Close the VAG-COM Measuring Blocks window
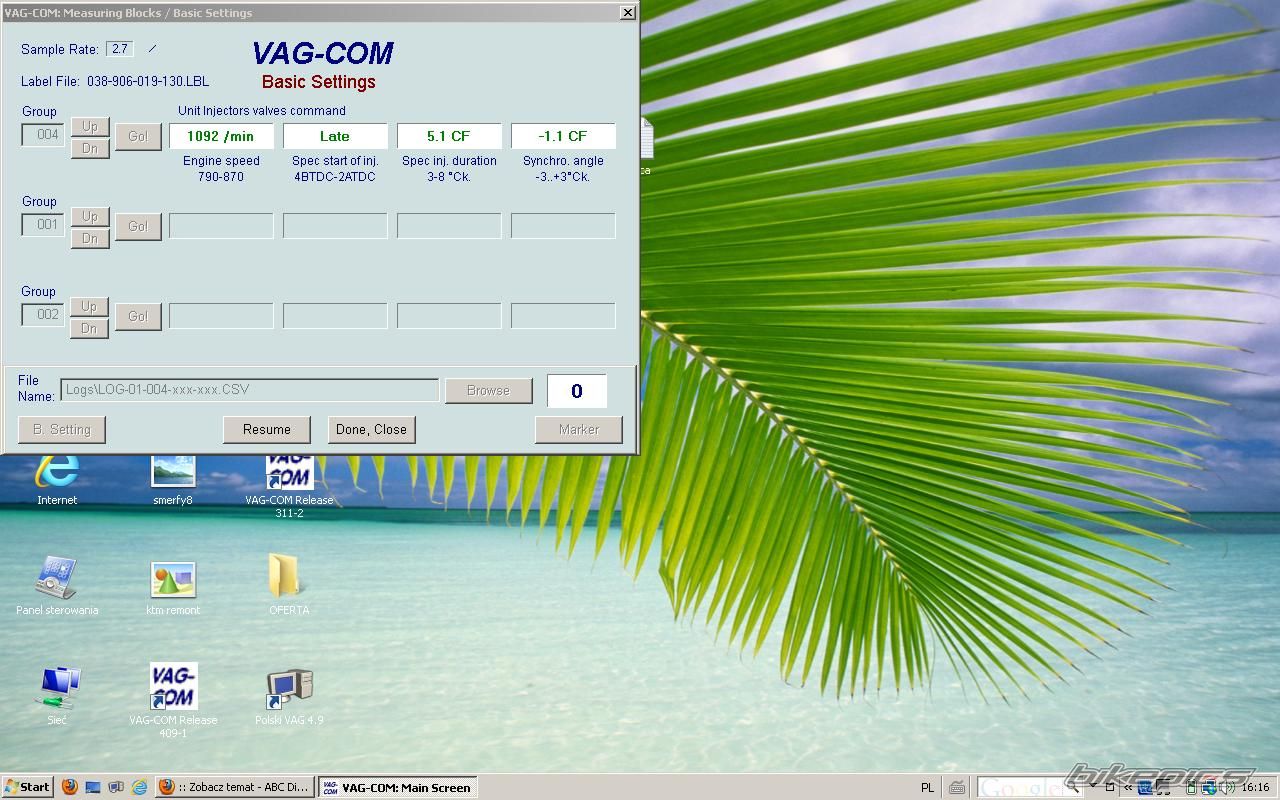 point(627,12)
